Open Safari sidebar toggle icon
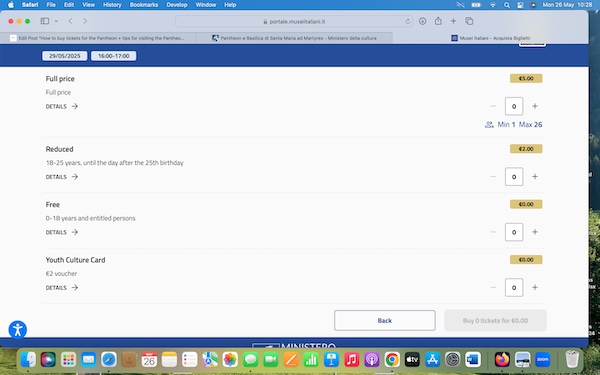 coord(45,21)
